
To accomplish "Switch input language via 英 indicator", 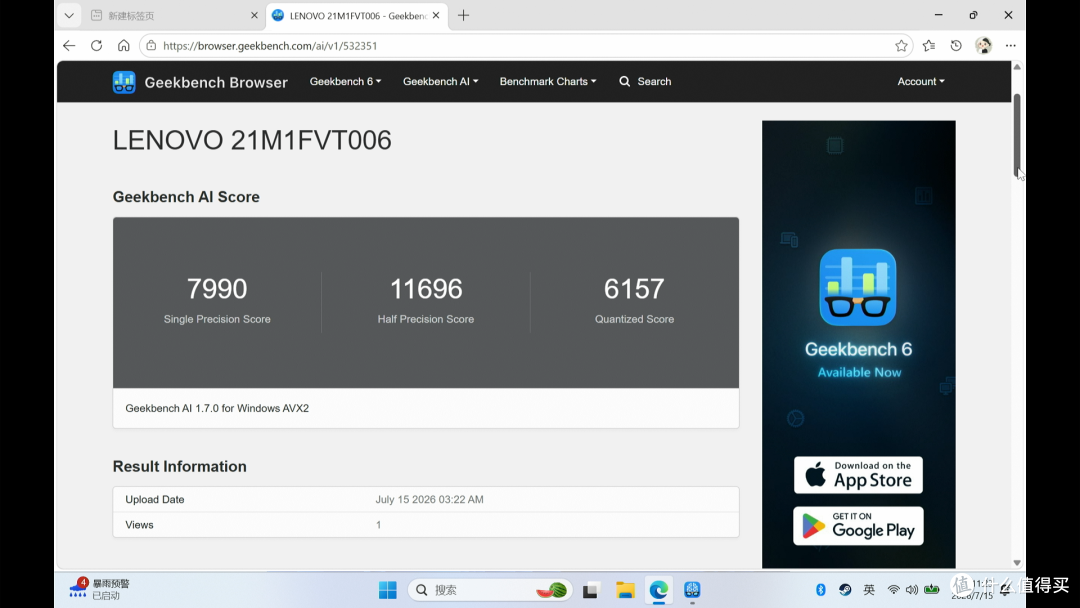I will [869, 589].
